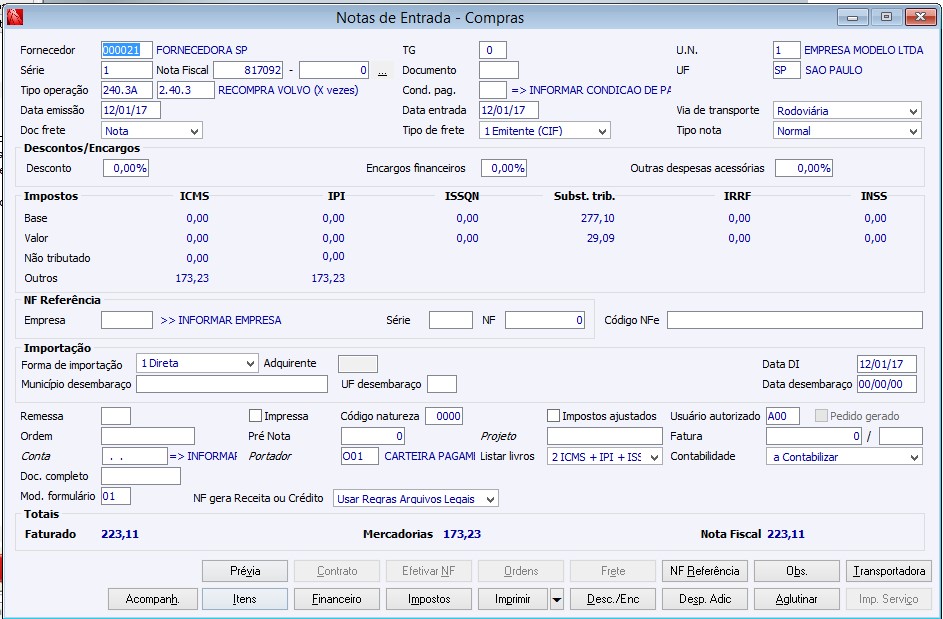Click the Financeiro button
The height and width of the screenshot is (619, 943).
pos(337,599)
